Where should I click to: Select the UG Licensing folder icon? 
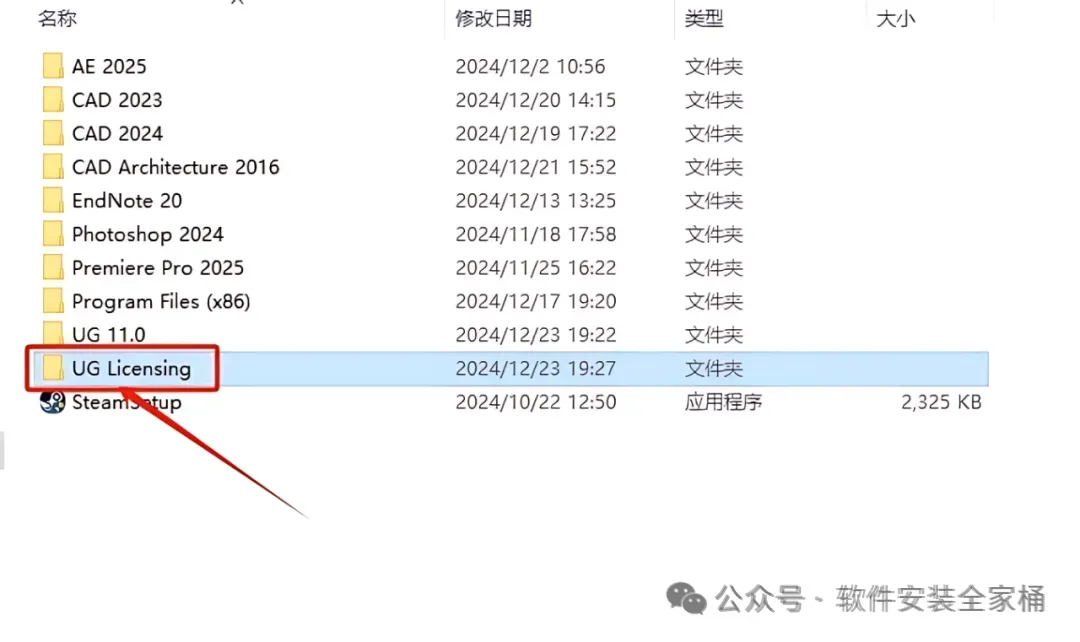point(52,369)
